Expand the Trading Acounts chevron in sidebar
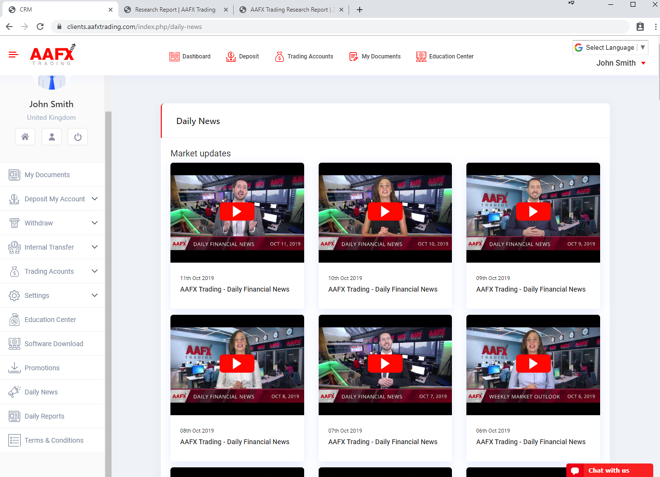The image size is (660, 477). coord(95,271)
